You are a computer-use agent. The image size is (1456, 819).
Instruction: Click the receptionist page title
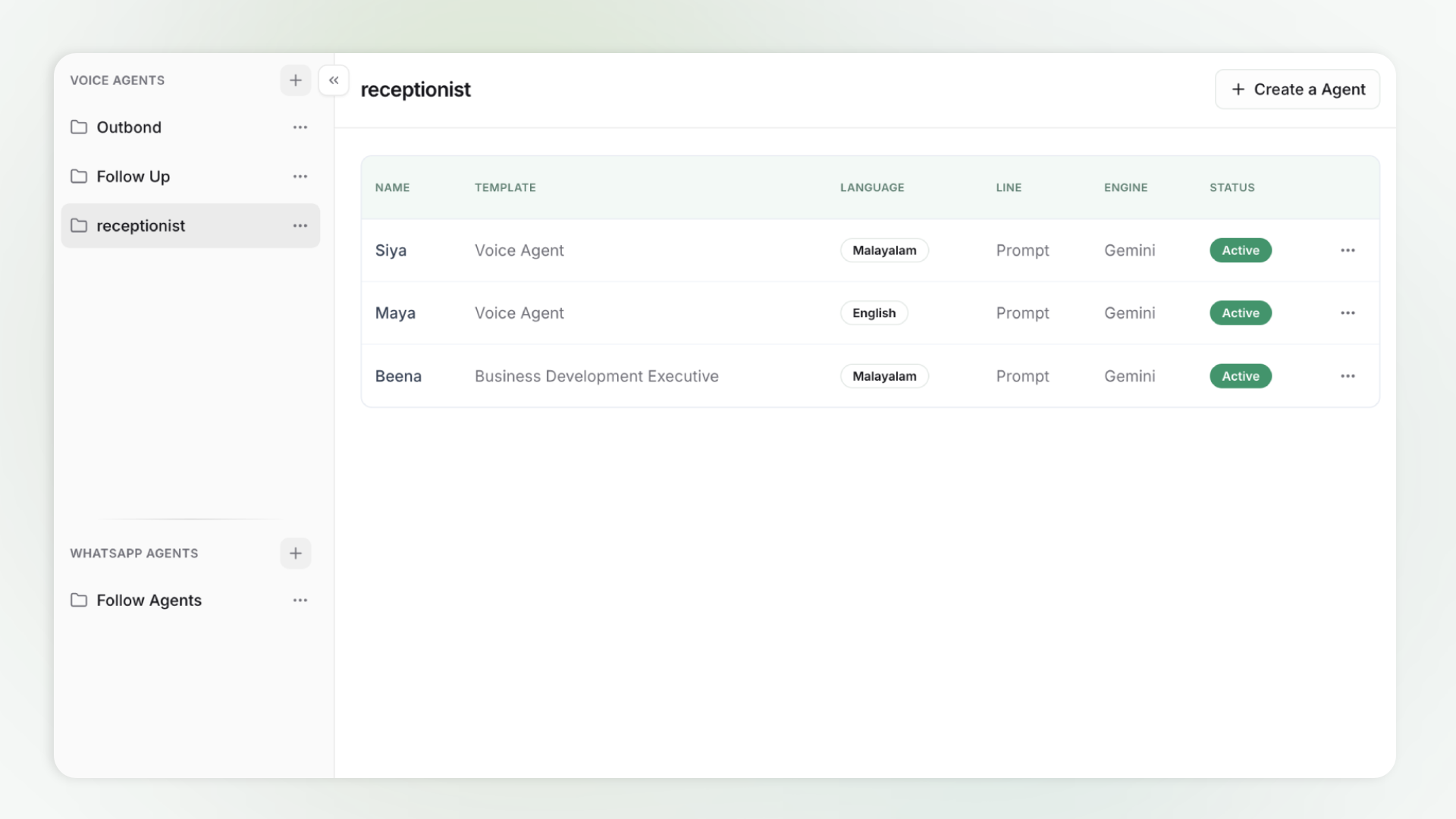(416, 89)
